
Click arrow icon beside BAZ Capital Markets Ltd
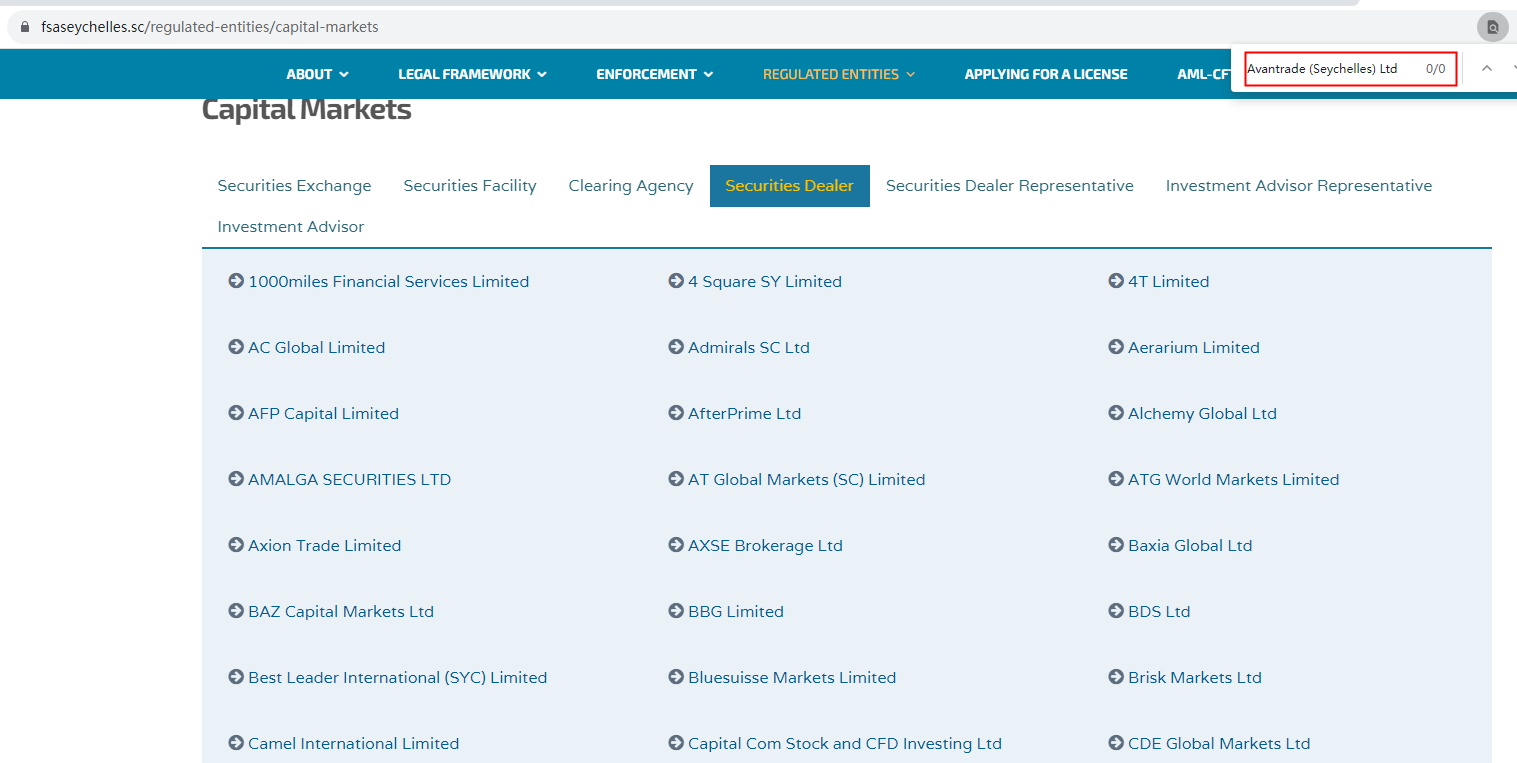pos(236,611)
